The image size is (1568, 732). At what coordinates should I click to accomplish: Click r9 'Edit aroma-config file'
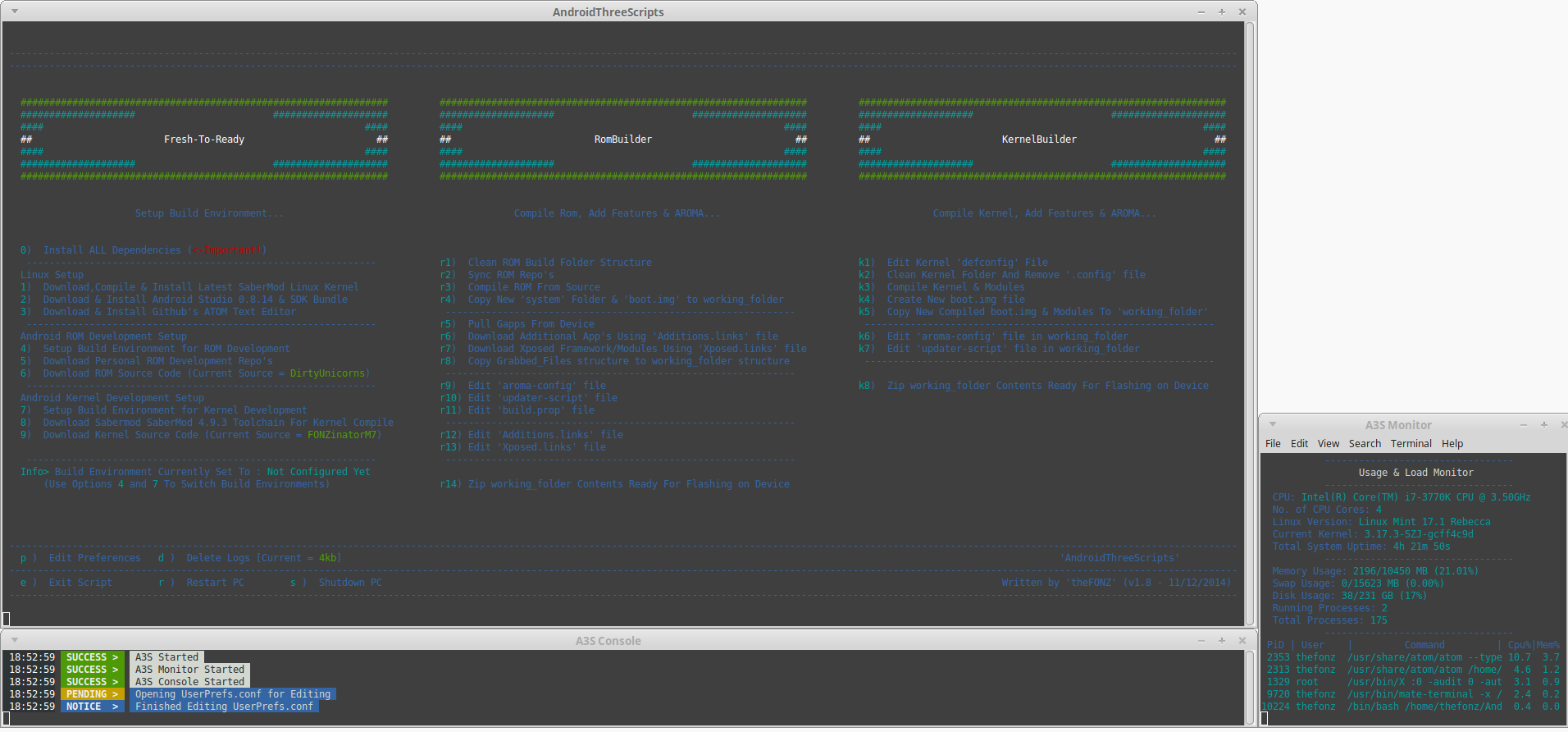(x=523, y=386)
